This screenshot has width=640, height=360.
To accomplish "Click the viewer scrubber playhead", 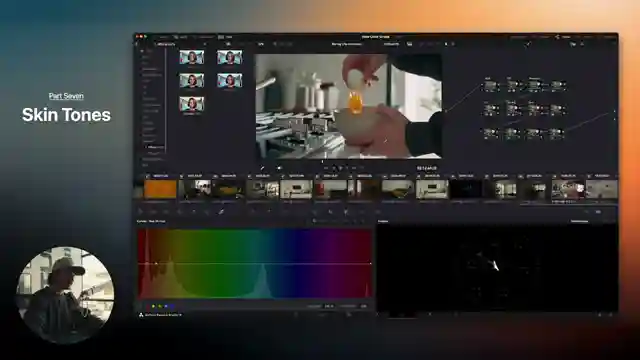I will click(322, 162).
